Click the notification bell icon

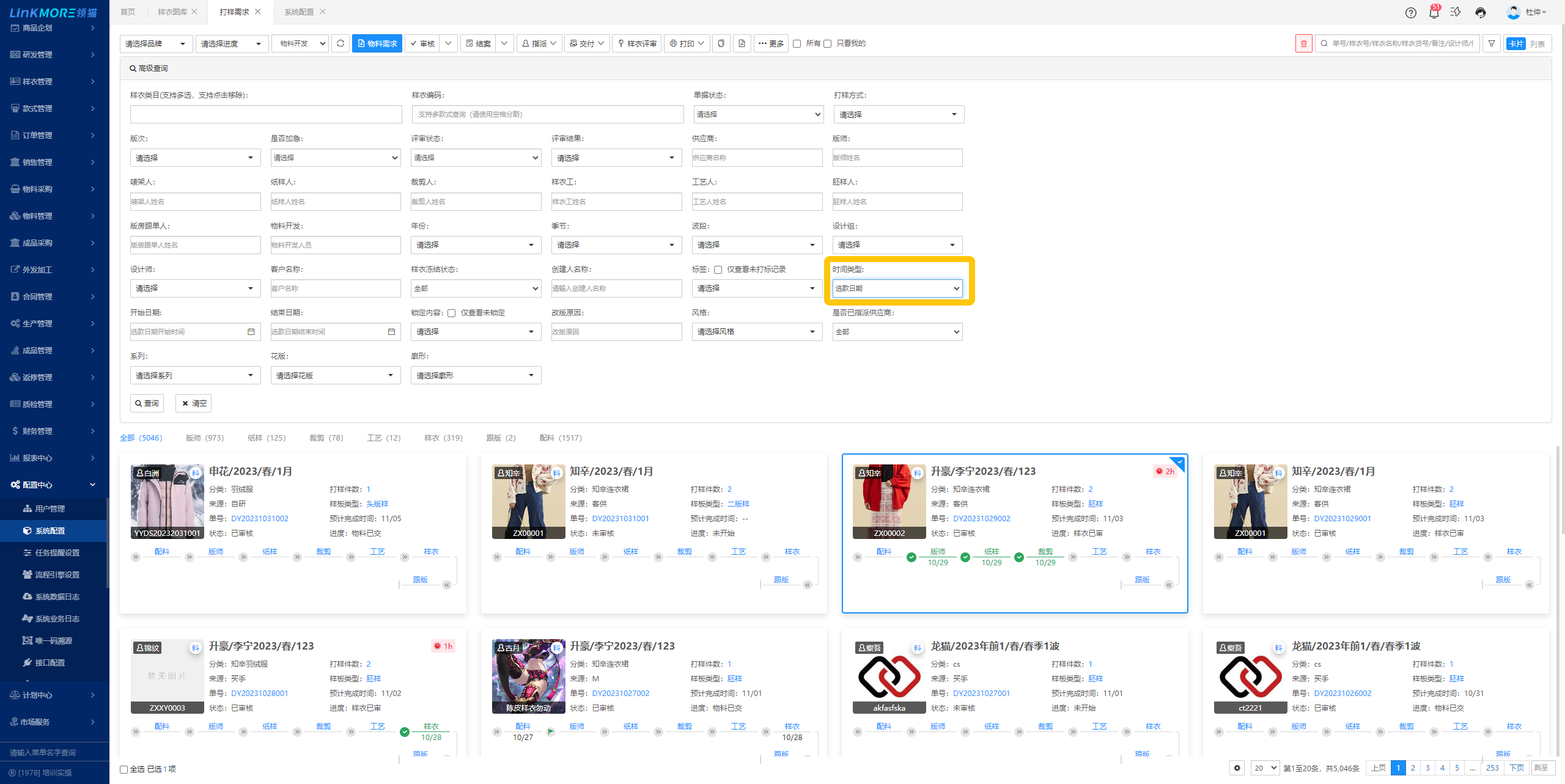pos(1434,12)
